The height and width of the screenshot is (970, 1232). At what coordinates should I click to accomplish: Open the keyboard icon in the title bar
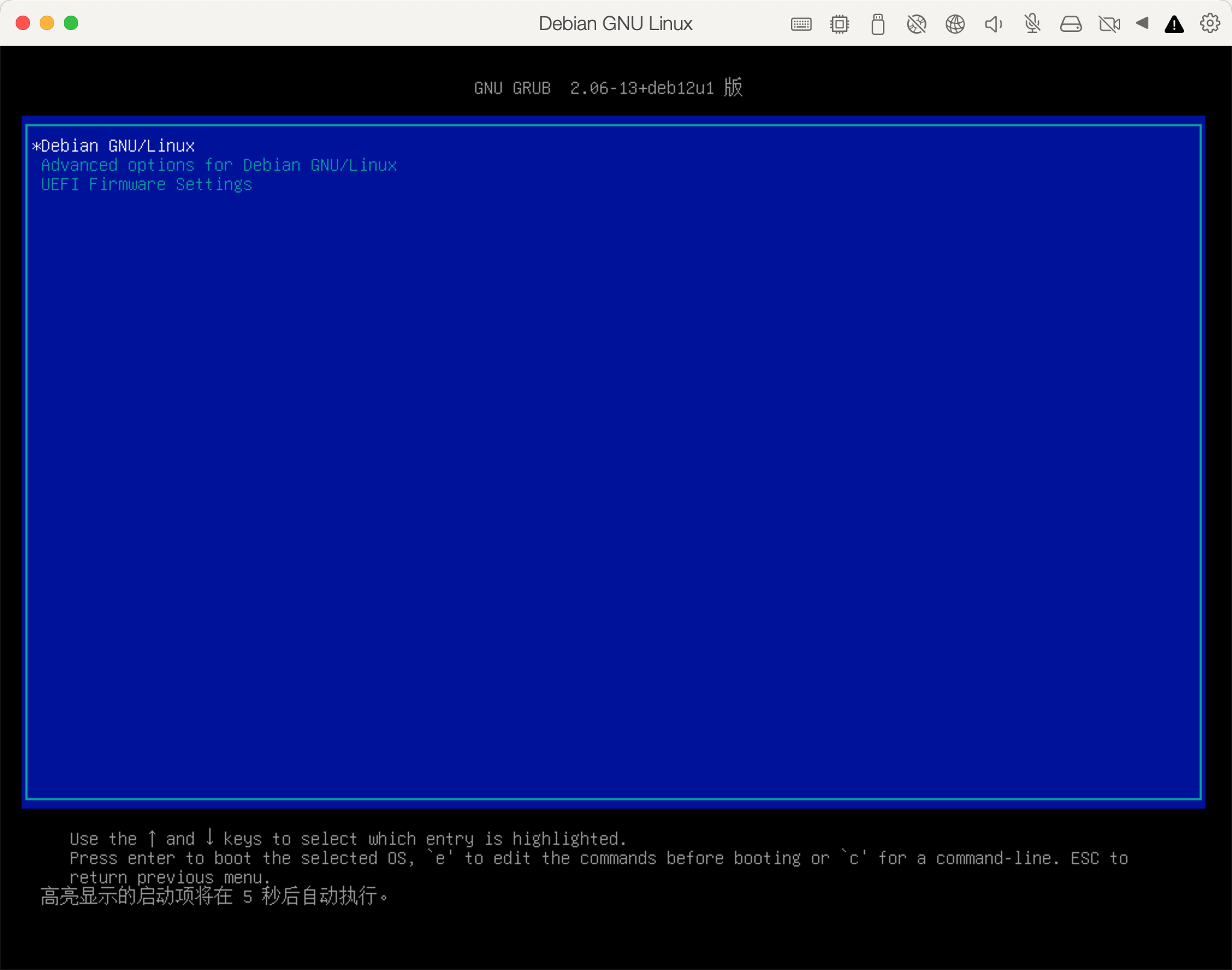click(x=801, y=24)
